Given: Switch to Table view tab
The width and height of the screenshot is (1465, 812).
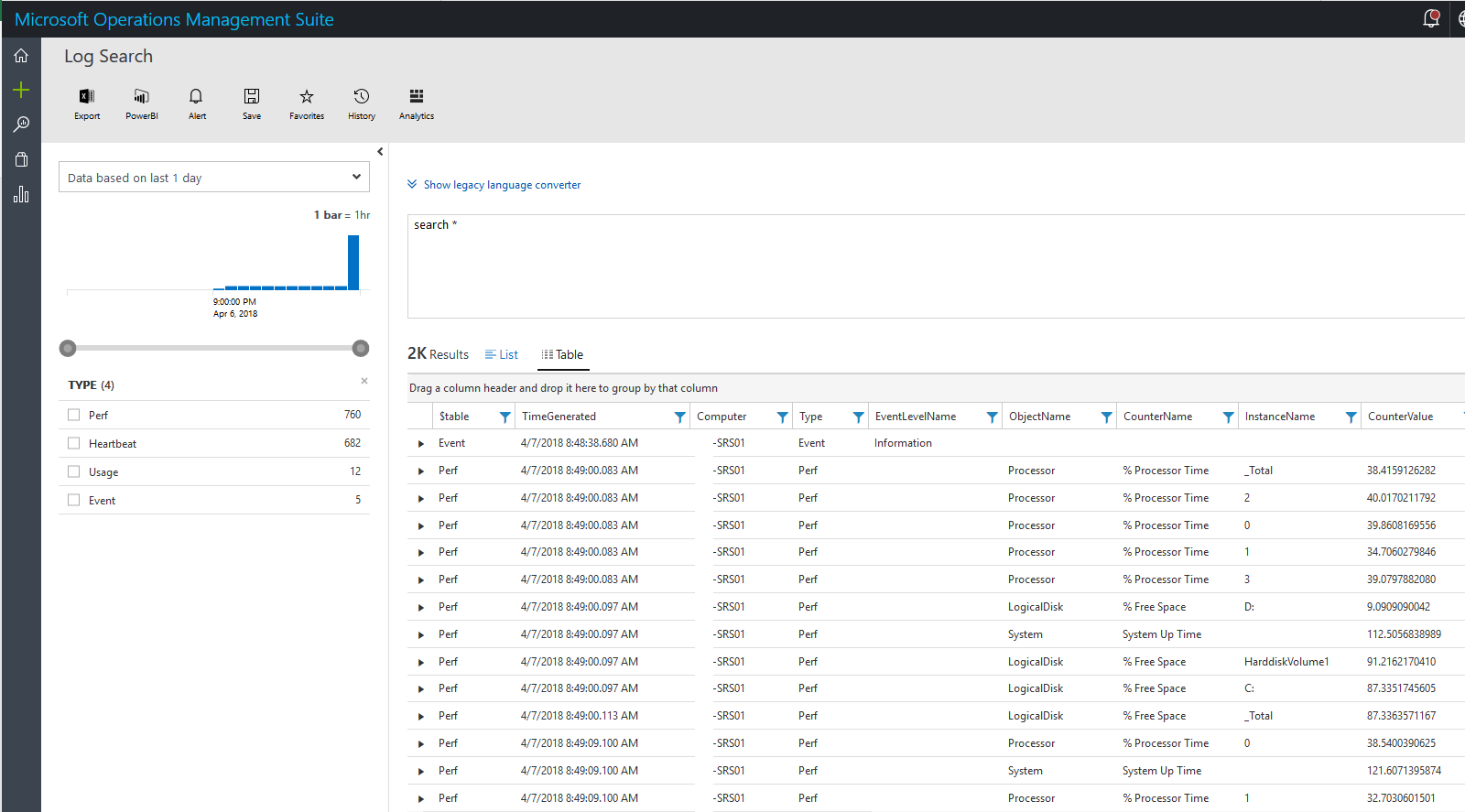Looking at the screenshot, I should pos(562,354).
